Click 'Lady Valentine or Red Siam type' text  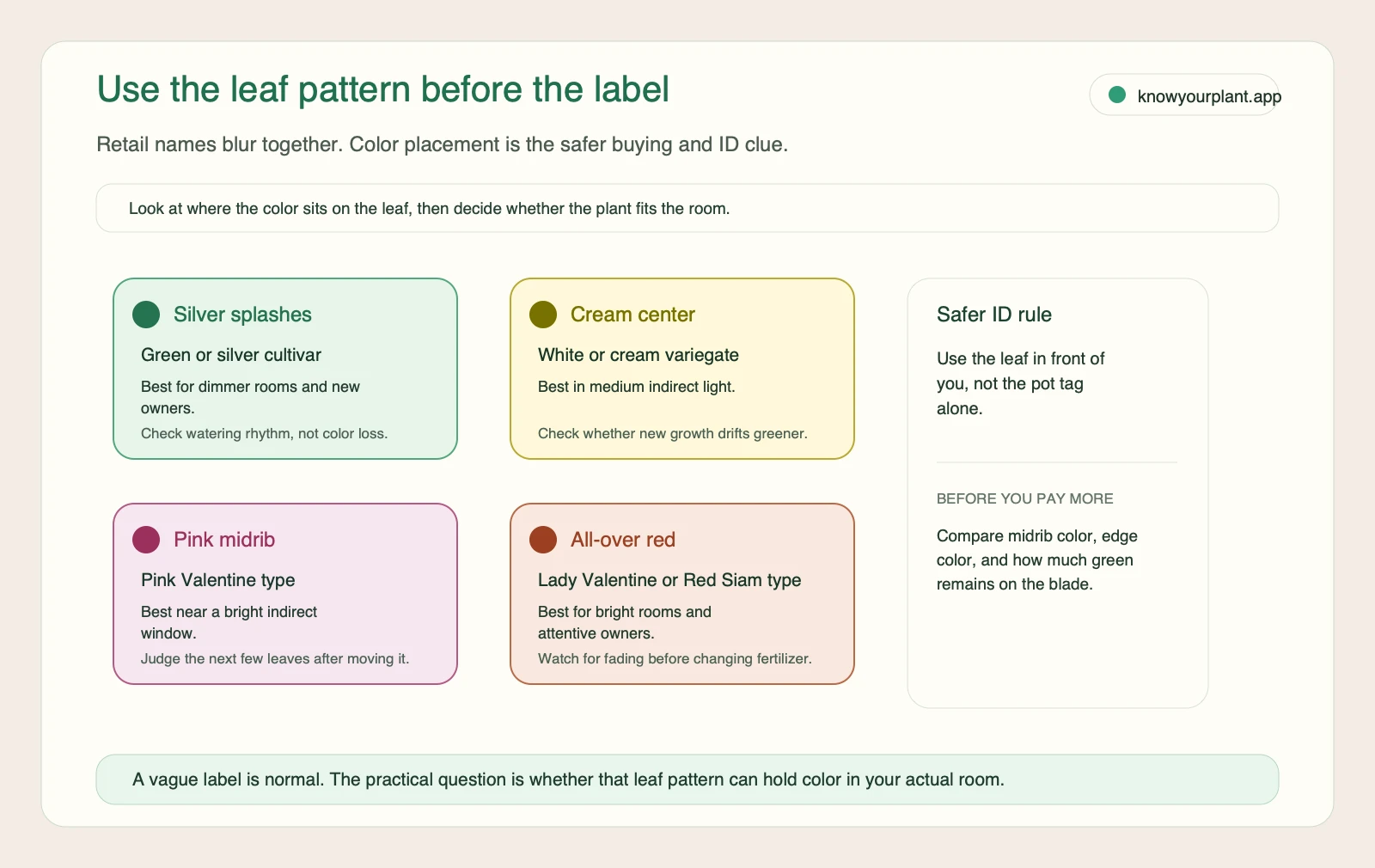669,580
